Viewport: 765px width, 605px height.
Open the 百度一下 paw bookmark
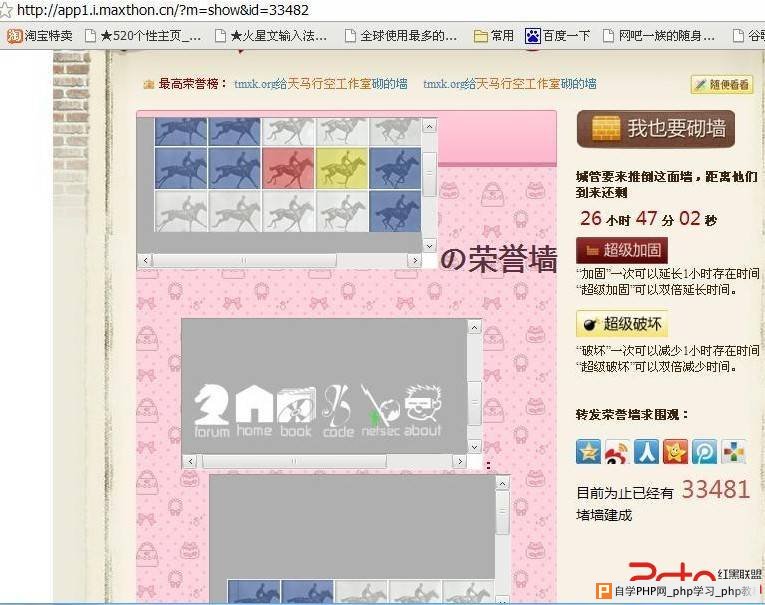(558, 36)
